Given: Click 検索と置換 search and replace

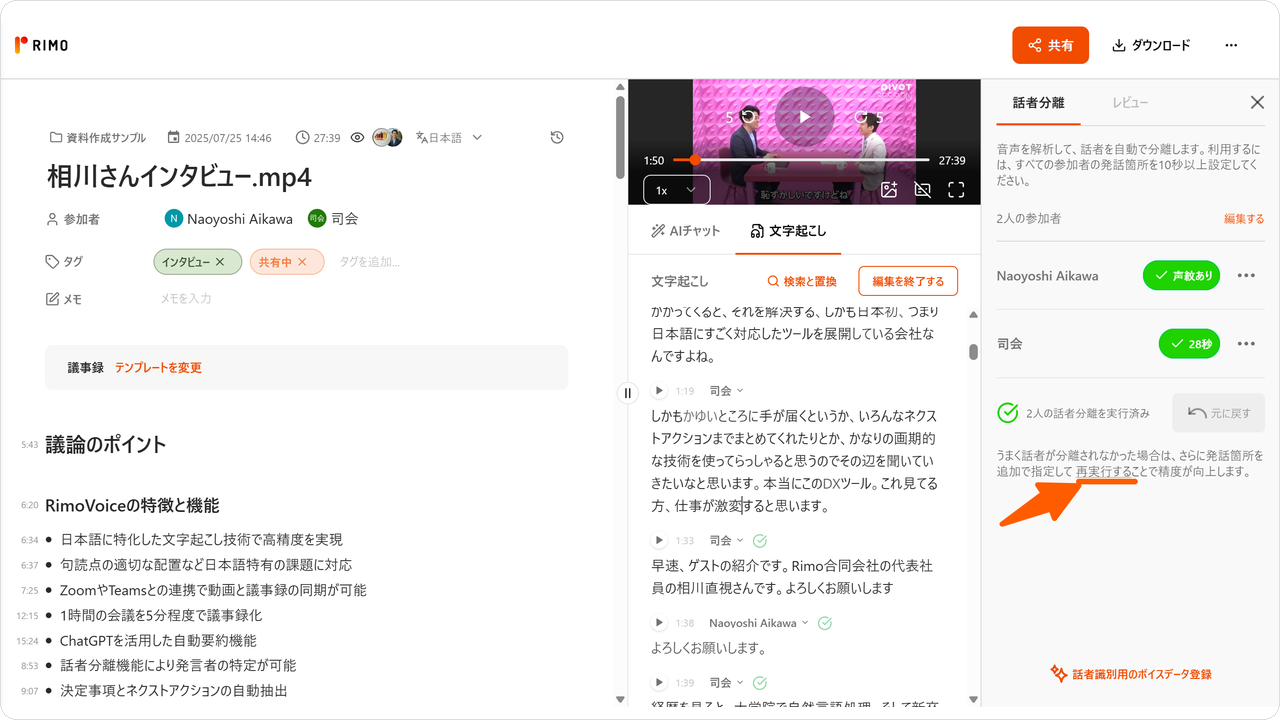Looking at the screenshot, I should tap(801, 281).
